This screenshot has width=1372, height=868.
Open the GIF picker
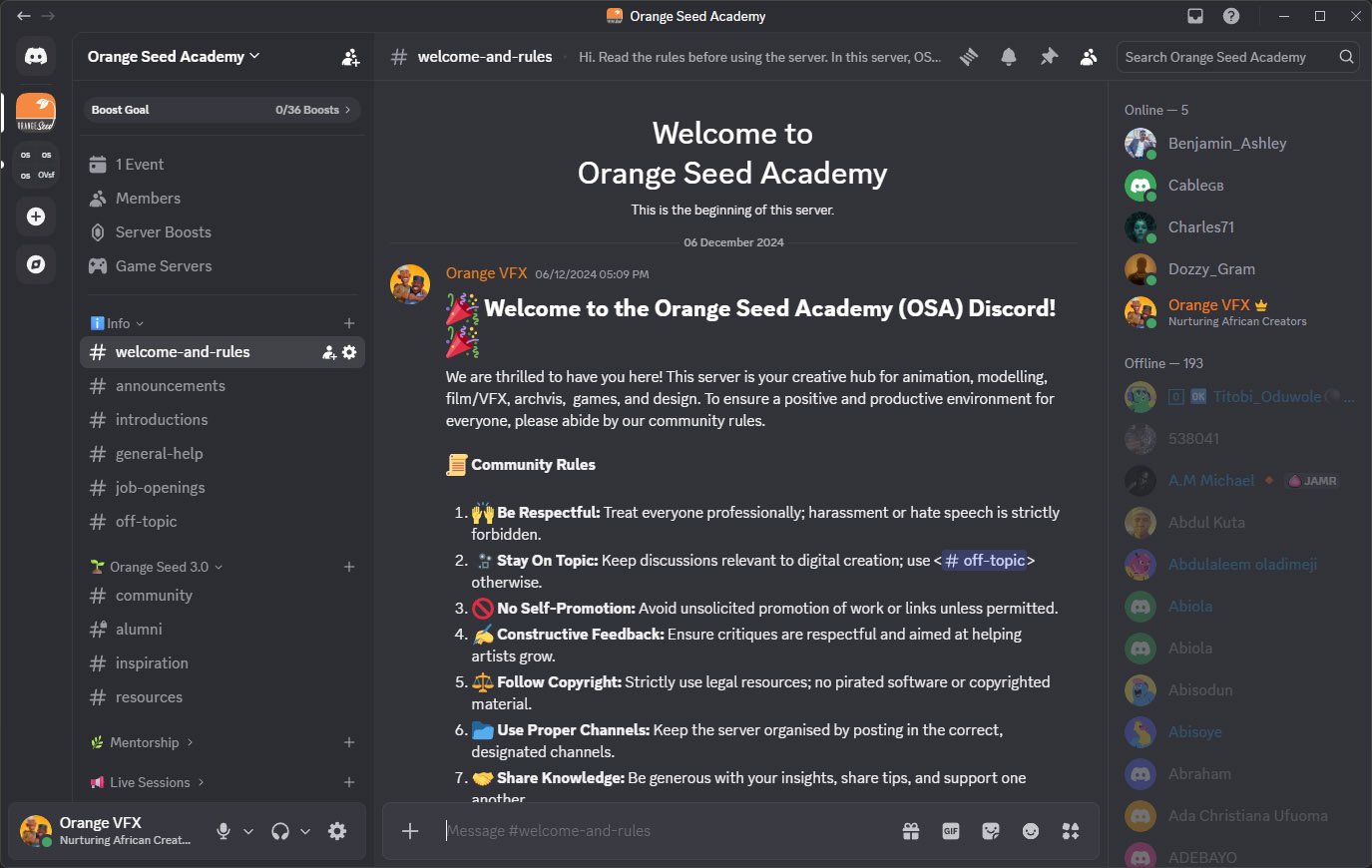pos(951,831)
